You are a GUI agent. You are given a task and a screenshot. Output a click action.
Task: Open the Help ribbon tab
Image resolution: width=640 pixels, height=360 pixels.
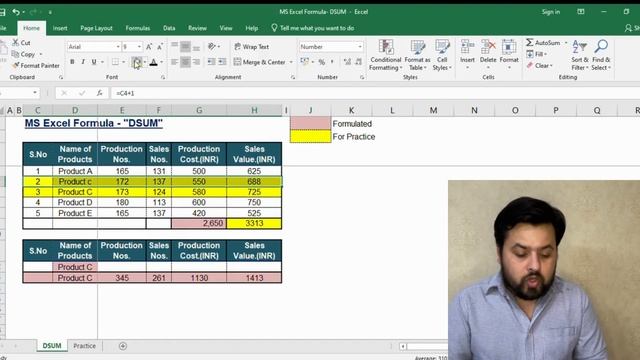[251, 28]
